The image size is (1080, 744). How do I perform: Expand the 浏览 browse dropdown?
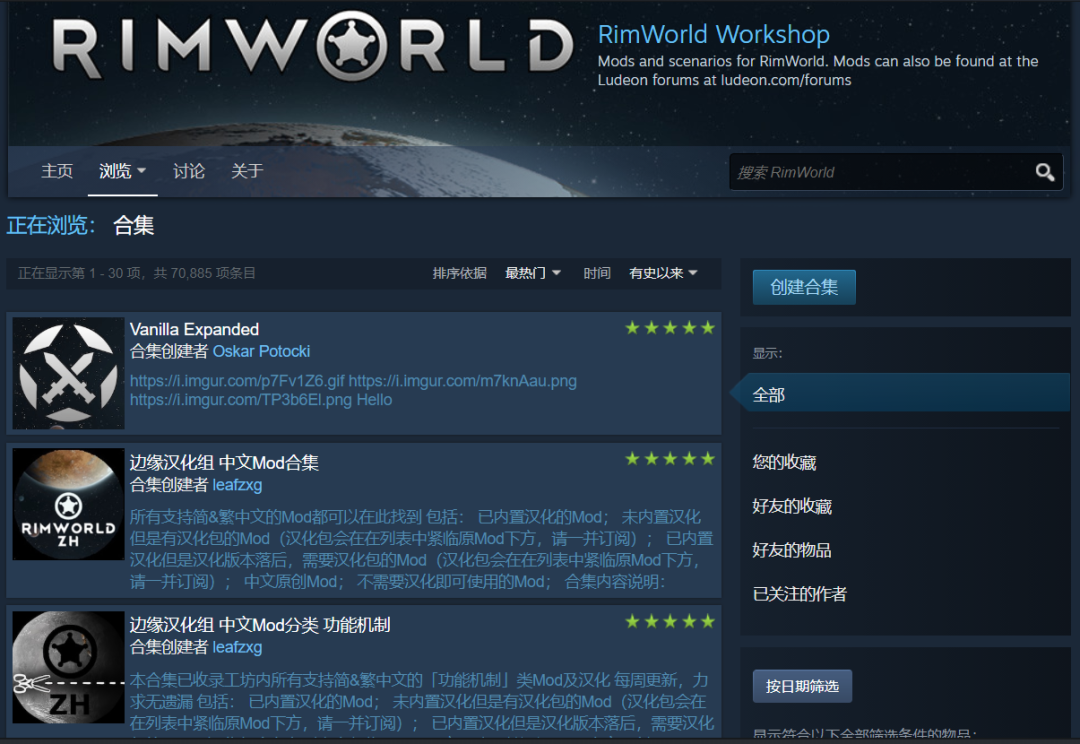122,171
